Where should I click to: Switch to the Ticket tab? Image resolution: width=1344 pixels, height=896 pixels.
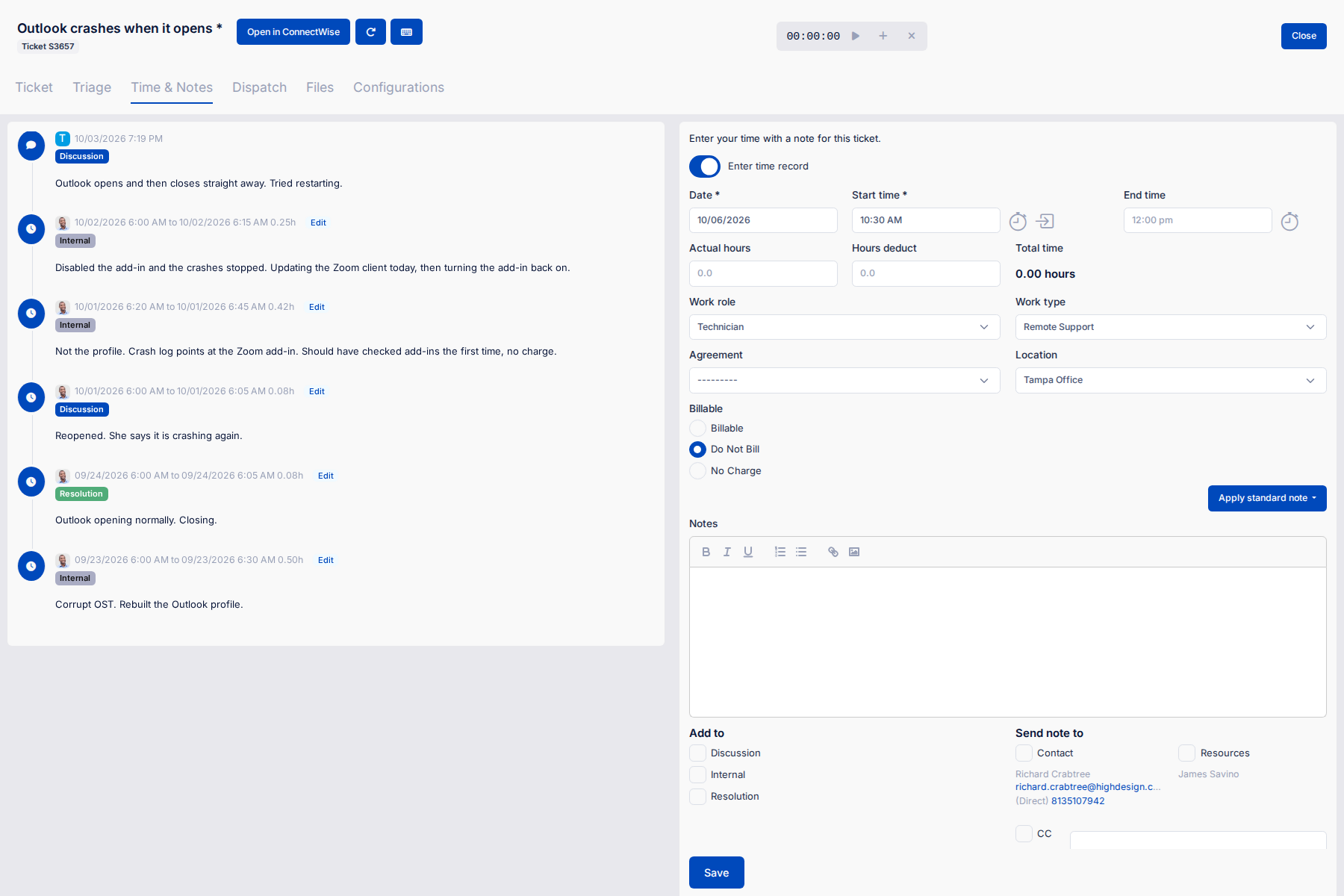[34, 87]
